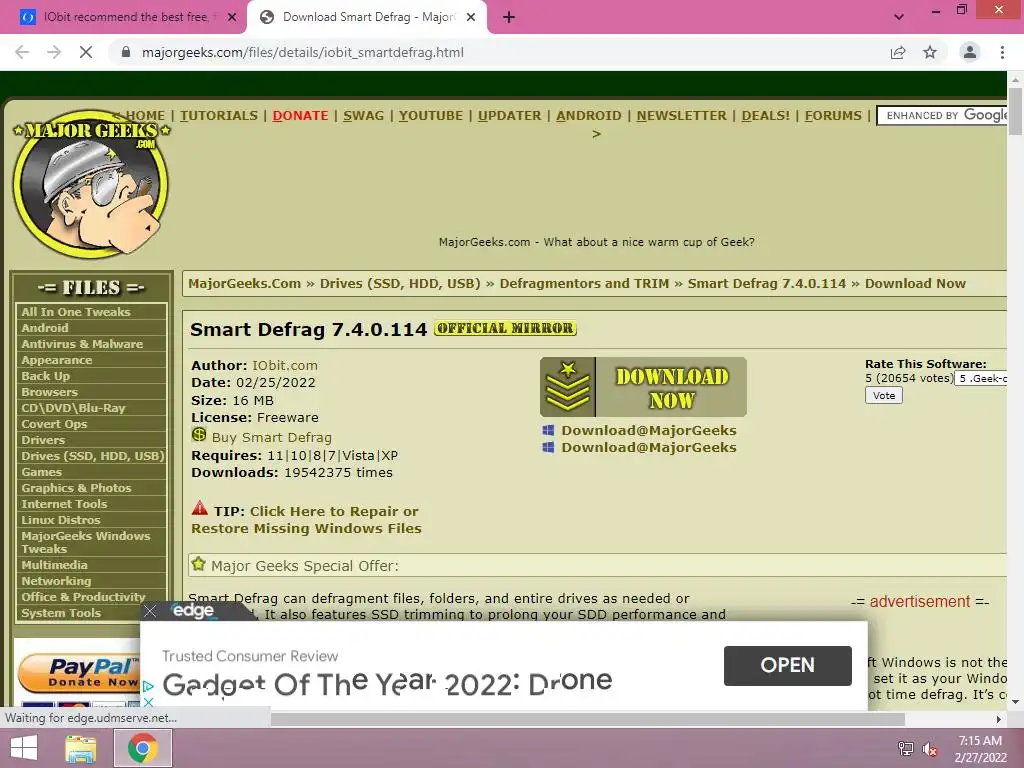
Task: Click Defragmentors and TRIM breadcrumb
Action: 584,283
